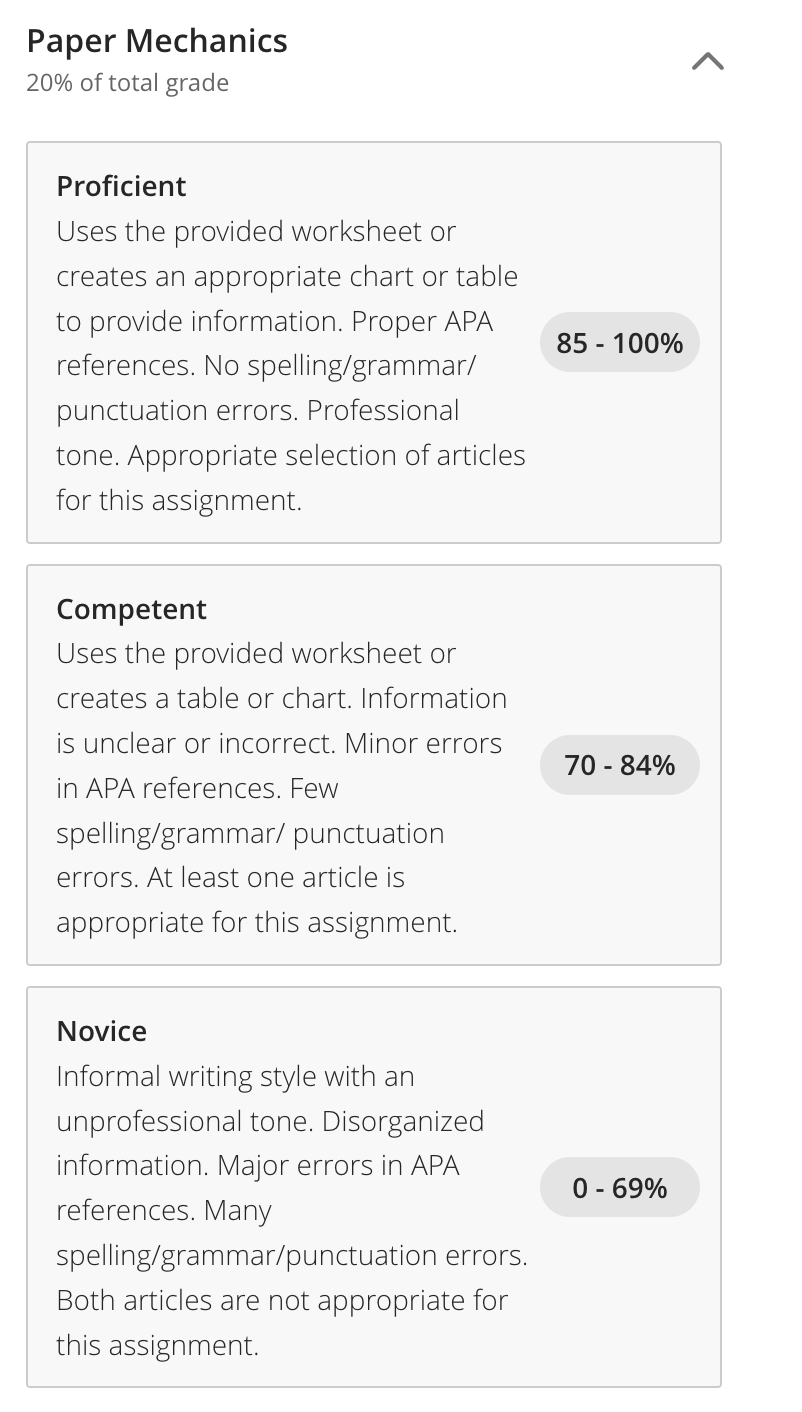Choose the Competent rubric card description
Image resolution: width=802 pixels, height=1412 pixels.
point(280,788)
